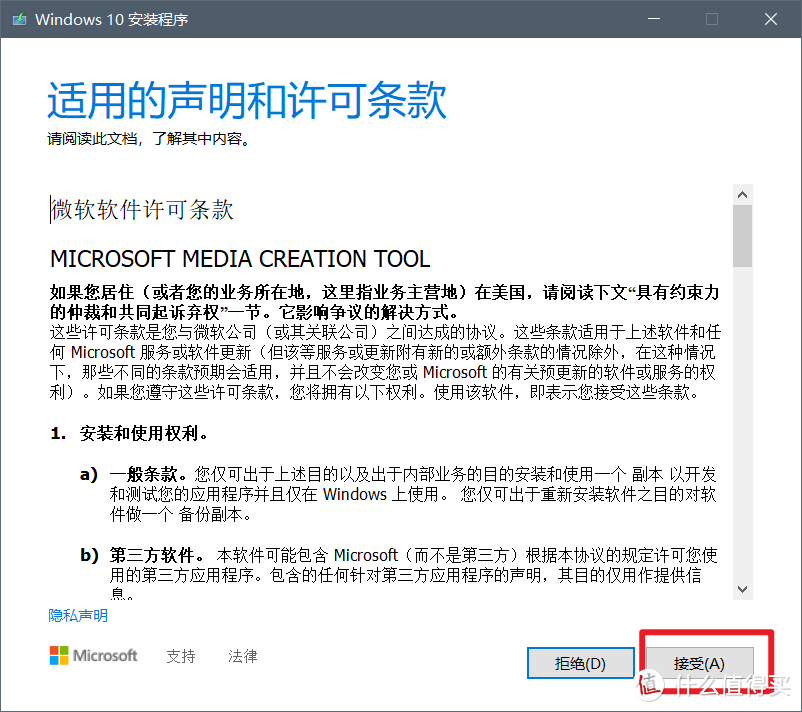802x712 pixels.
Task: Decline the license terms with 拒绝(D)
Action: pos(581,663)
